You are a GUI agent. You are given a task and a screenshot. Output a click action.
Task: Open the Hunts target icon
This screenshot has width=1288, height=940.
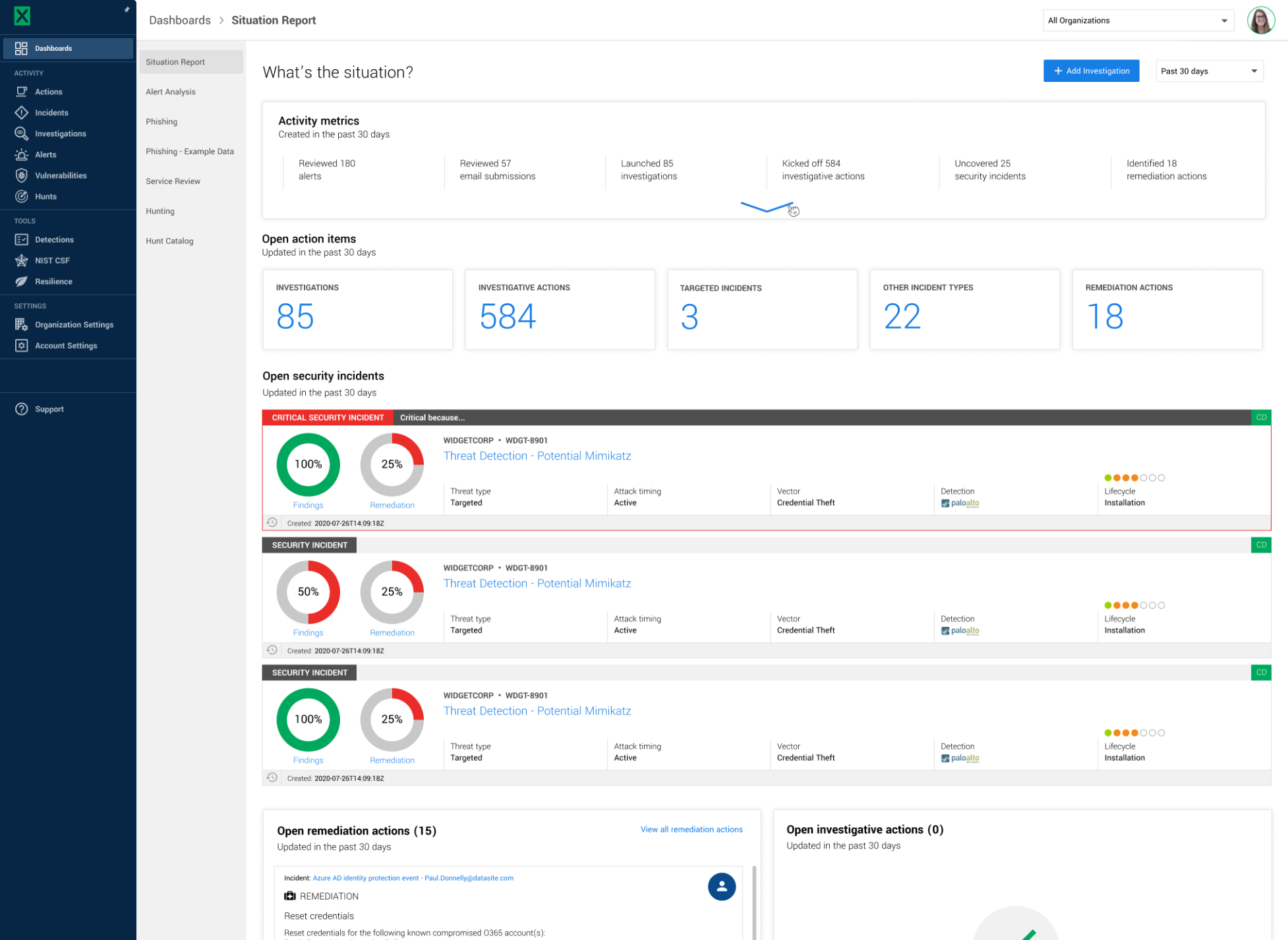click(21, 196)
